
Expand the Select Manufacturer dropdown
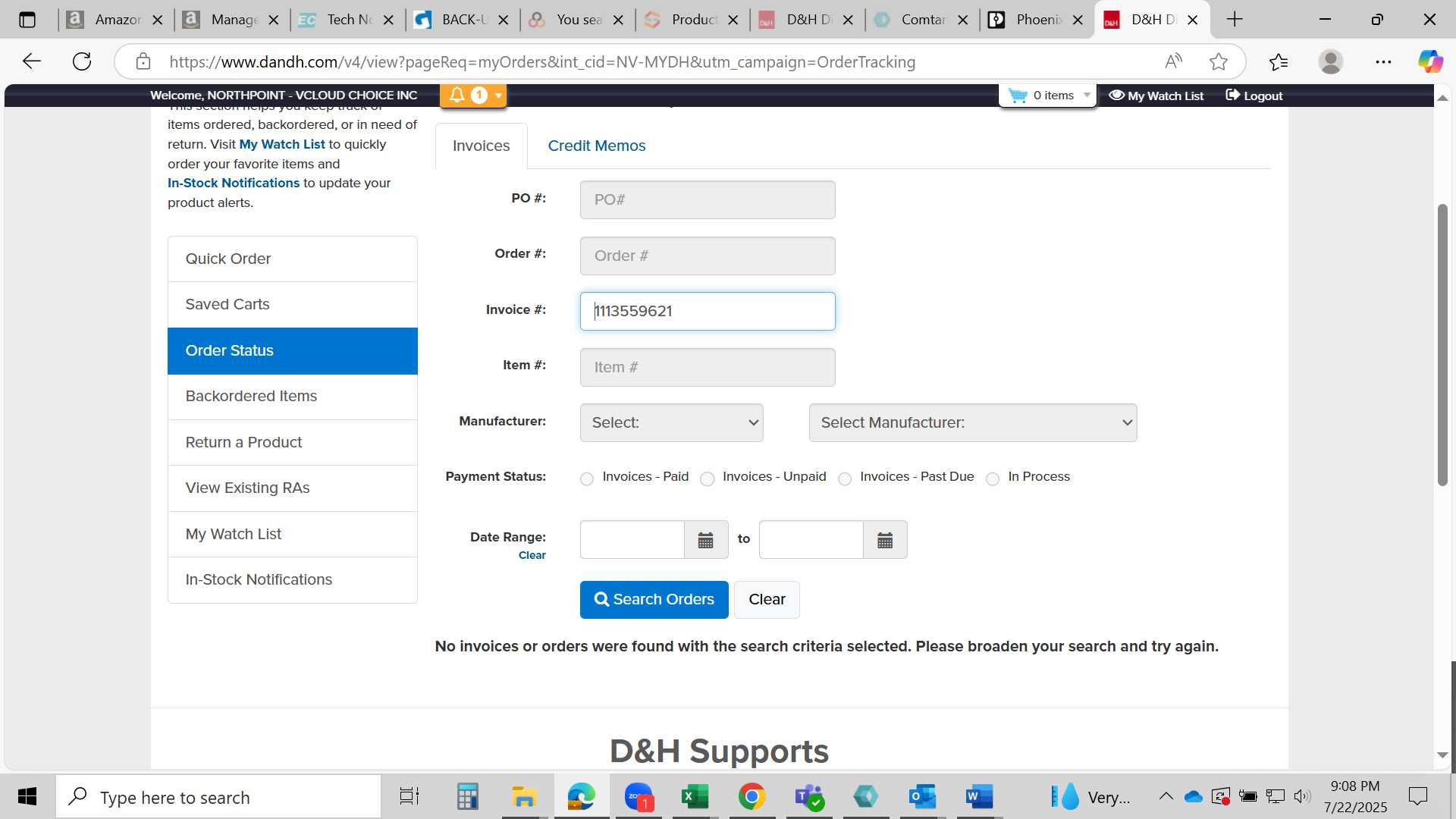tap(973, 422)
